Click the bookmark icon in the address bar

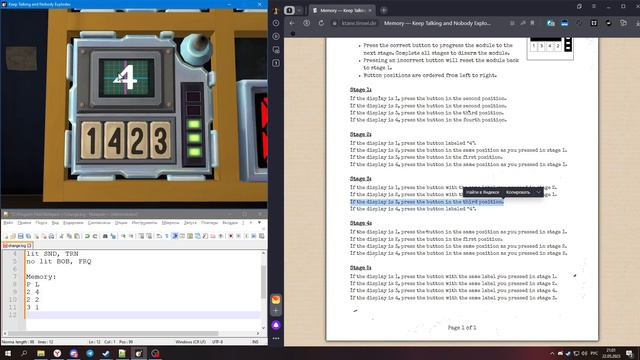pyautogui.click(x=532, y=23)
